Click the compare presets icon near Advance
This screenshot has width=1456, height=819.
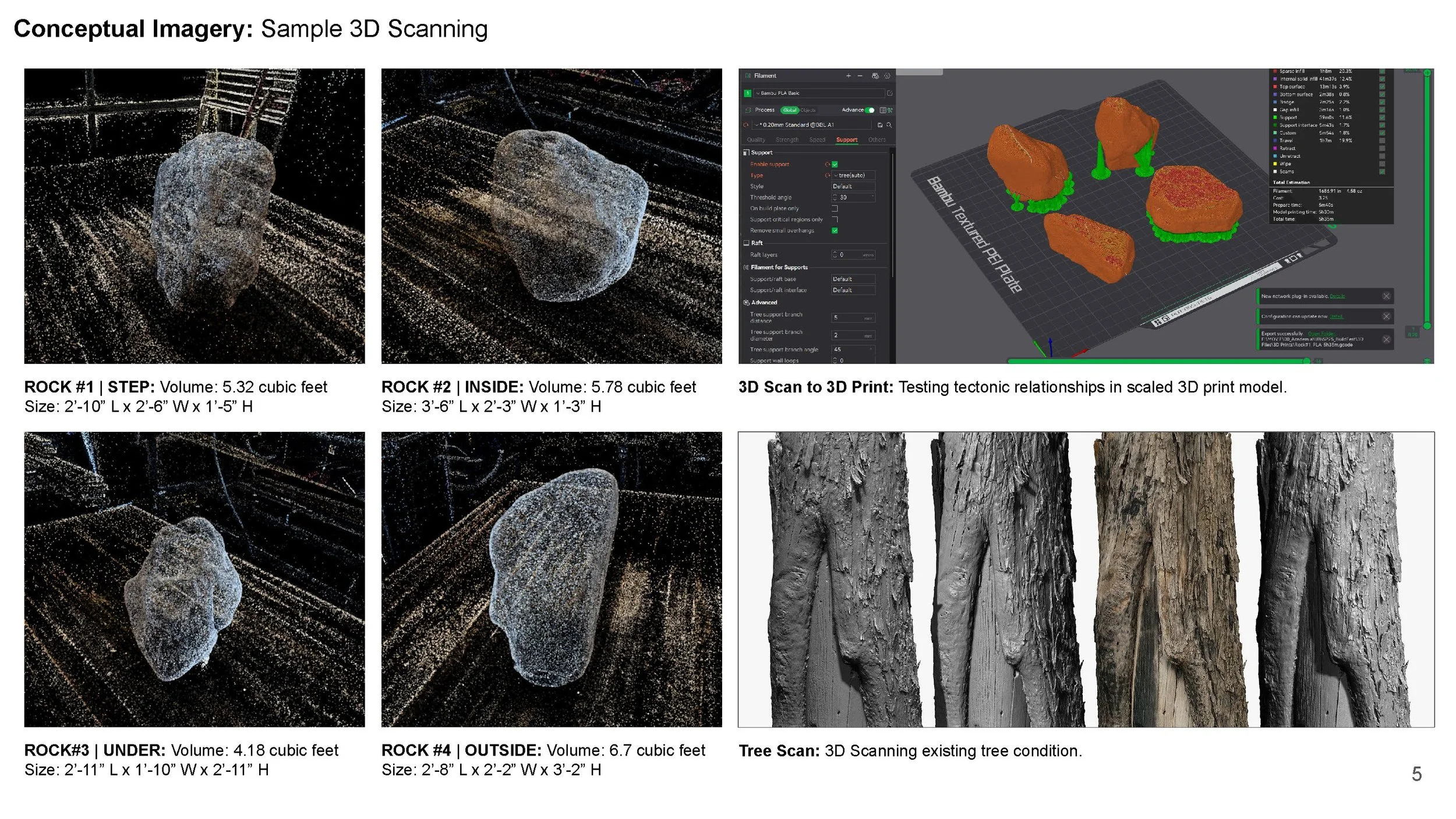pyautogui.click(x=884, y=110)
